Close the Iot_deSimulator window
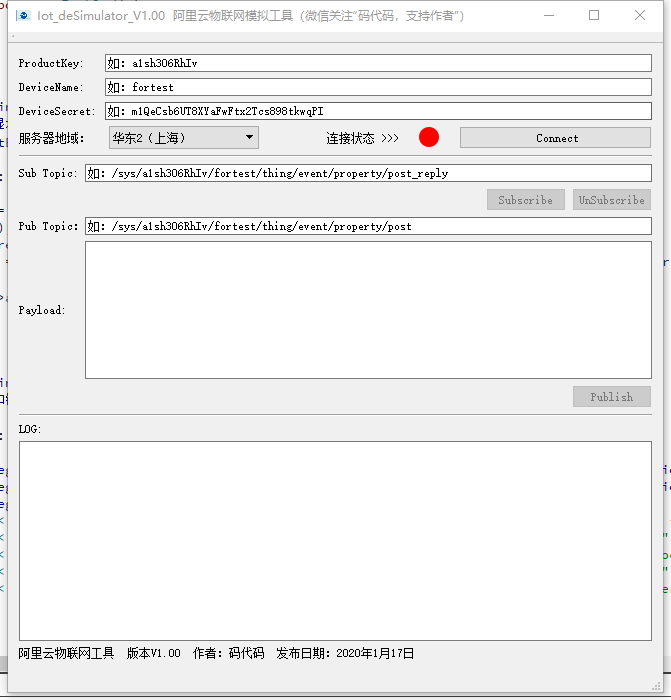Viewport: 671px width, 700px height. pos(640,16)
